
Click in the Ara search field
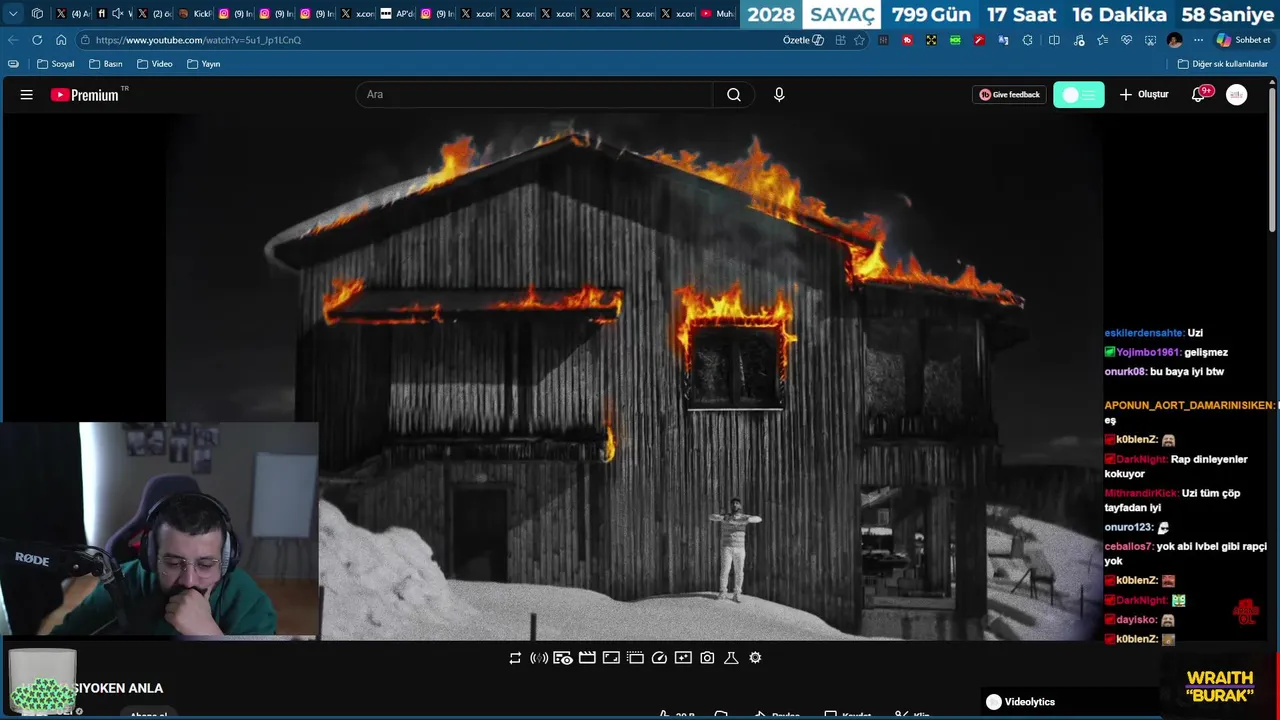(534, 95)
